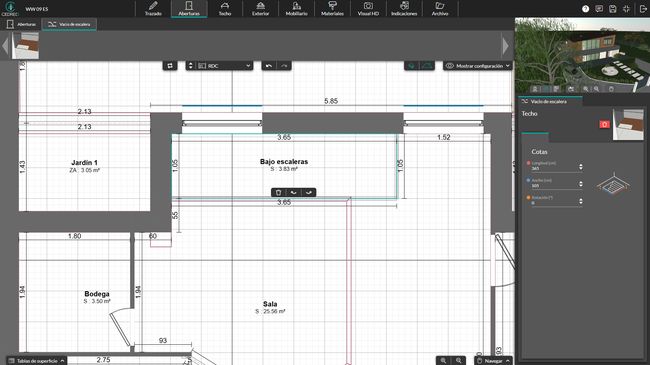The height and width of the screenshot is (365, 650).
Task: Delete selected stairwell opening trash icon
Action: [x=279, y=192]
